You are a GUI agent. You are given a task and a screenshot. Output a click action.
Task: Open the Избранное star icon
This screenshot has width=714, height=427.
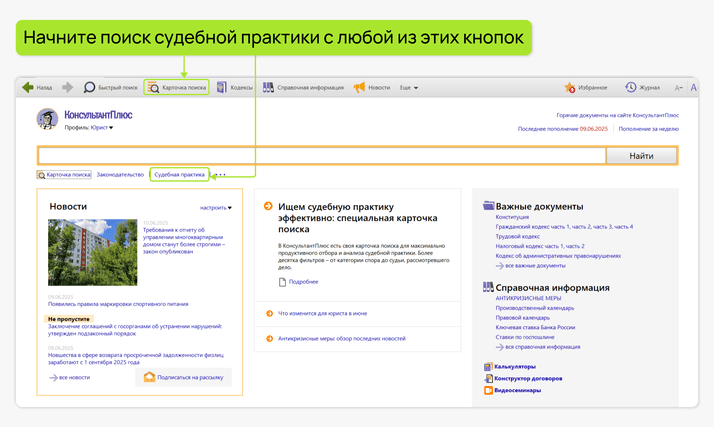pos(570,87)
